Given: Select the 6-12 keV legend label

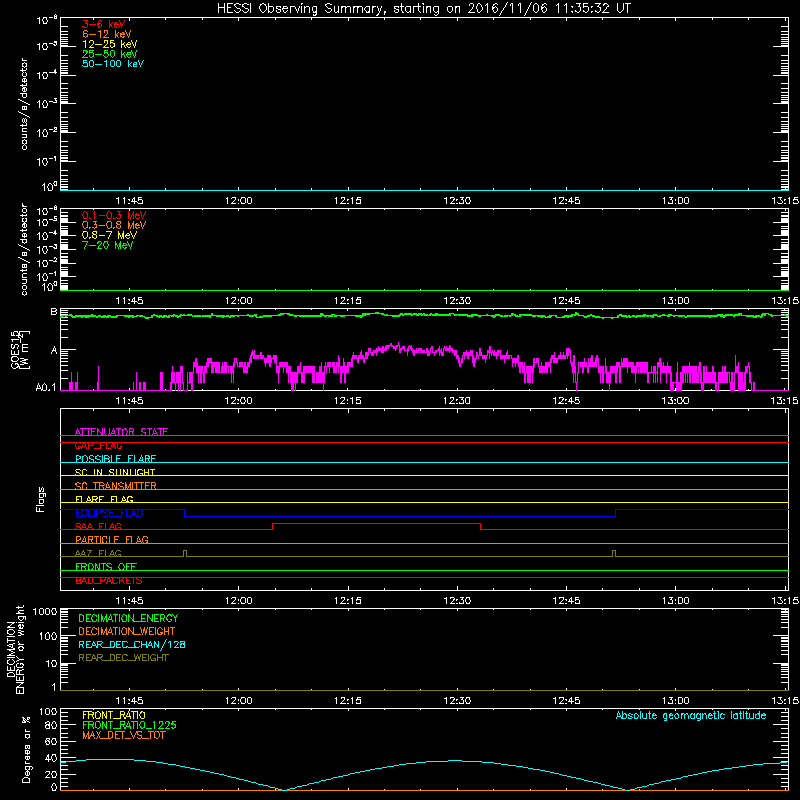Looking at the screenshot, I should [107, 34].
